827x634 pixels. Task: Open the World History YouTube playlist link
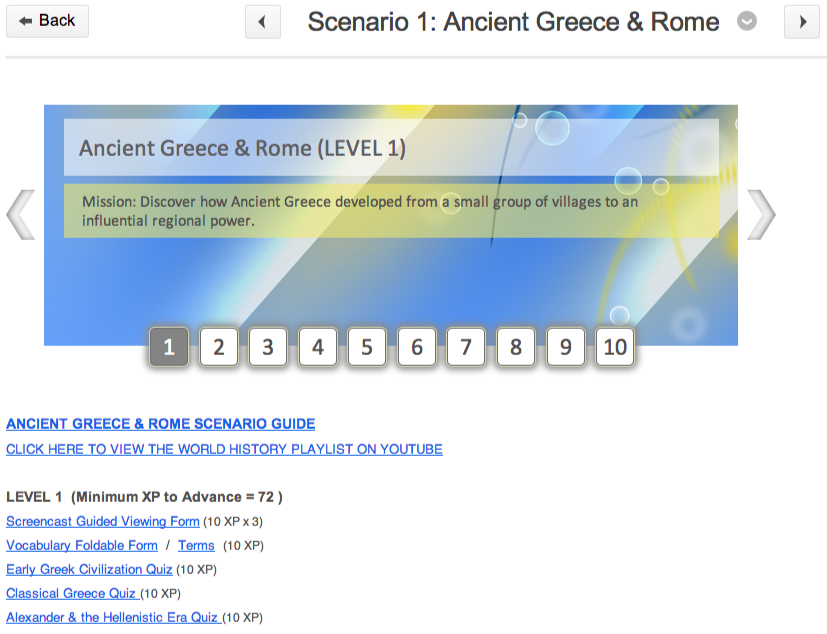224,449
